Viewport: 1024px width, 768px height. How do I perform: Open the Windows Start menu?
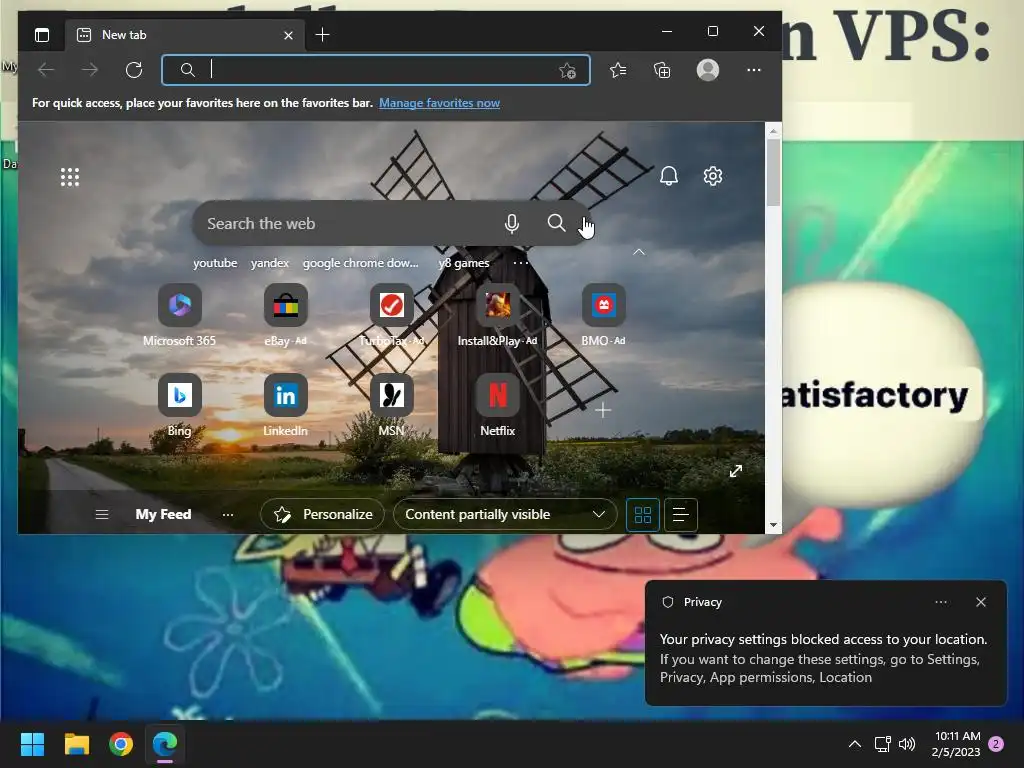point(32,744)
